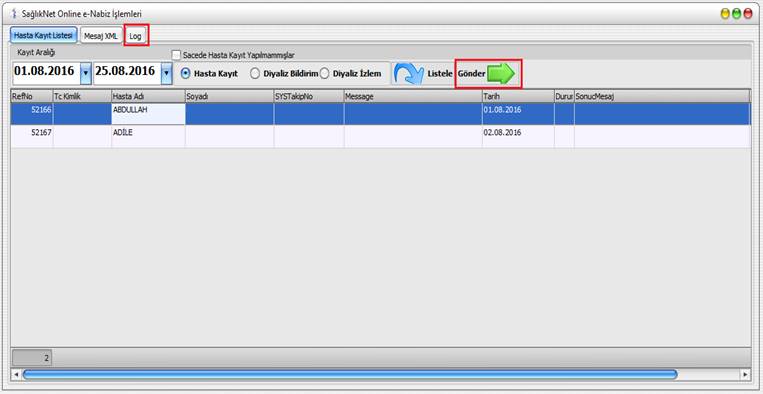Click the yellow minimize window button
The width and height of the screenshot is (763, 394).
click(x=725, y=15)
